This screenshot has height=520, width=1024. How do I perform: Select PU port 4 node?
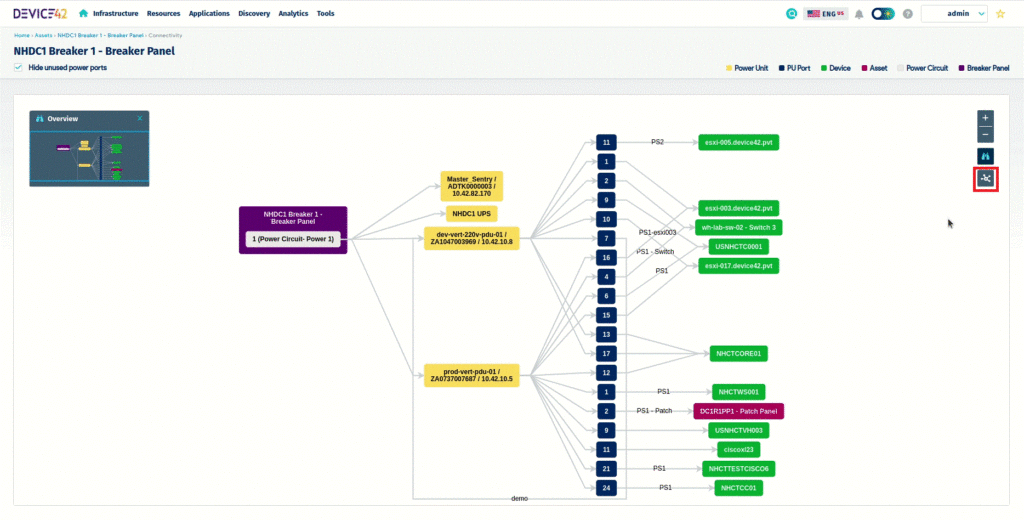coord(606,277)
